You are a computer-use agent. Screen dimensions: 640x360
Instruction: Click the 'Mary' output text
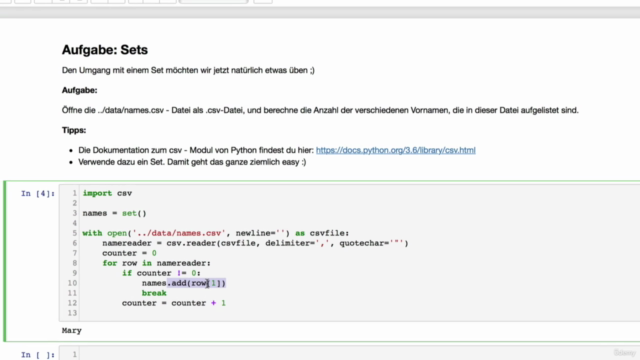tap(72, 331)
